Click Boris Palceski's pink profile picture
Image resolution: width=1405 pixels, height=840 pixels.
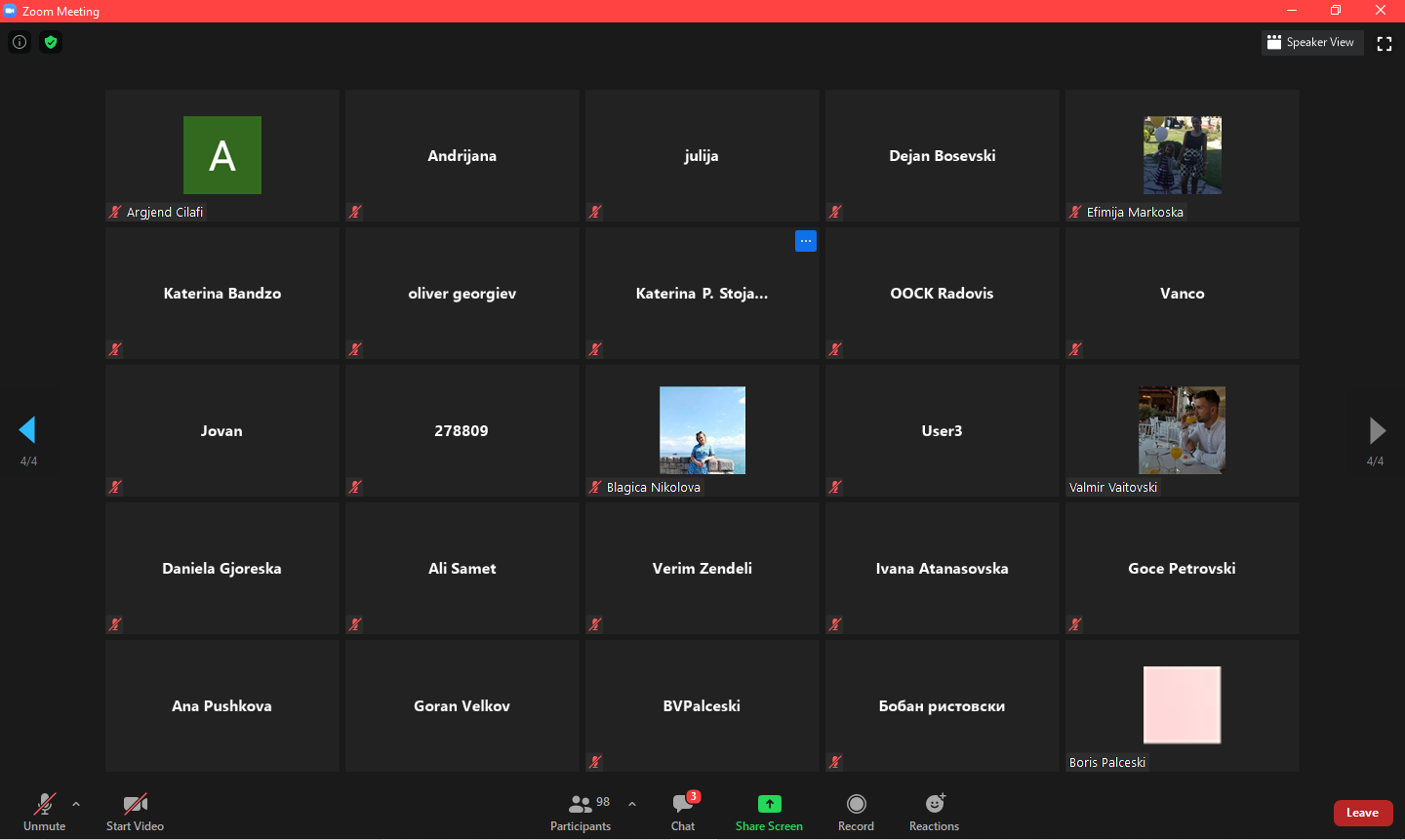point(1182,704)
